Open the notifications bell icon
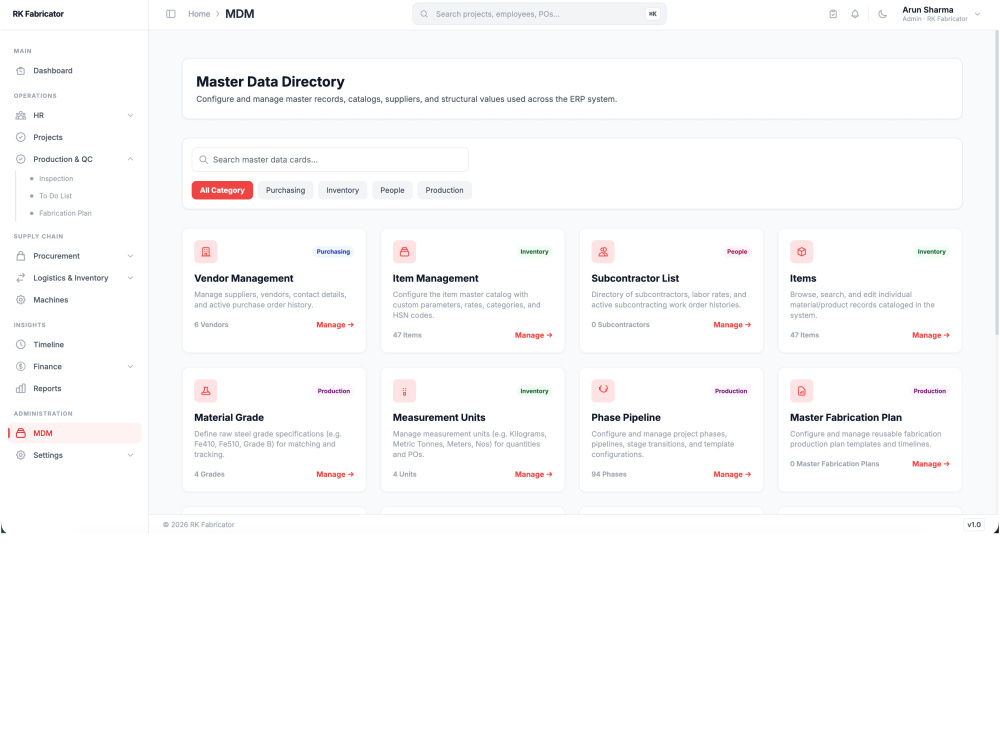Viewport: 1000px width, 750px height. click(x=855, y=14)
